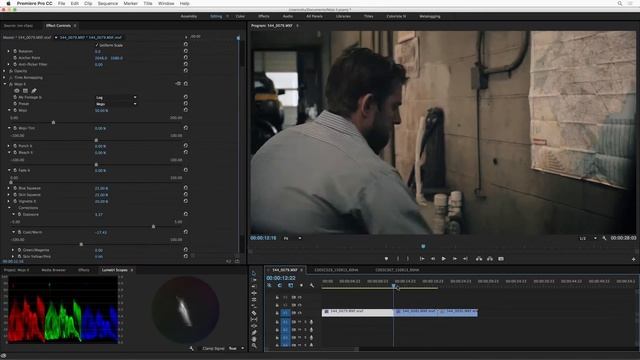The width and height of the screenshot is (640, 360).
Task: Collapse the Corrections group
Action: pyautogui.click(x=9, y=208)
